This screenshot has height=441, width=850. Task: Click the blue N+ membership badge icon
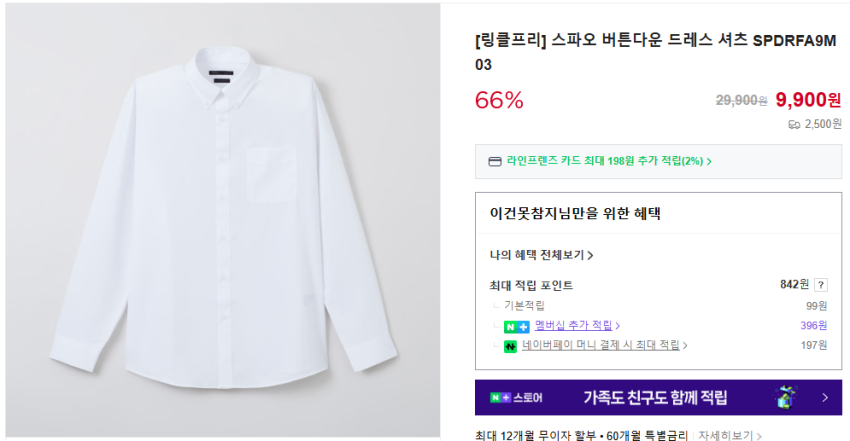click(517, 326)
